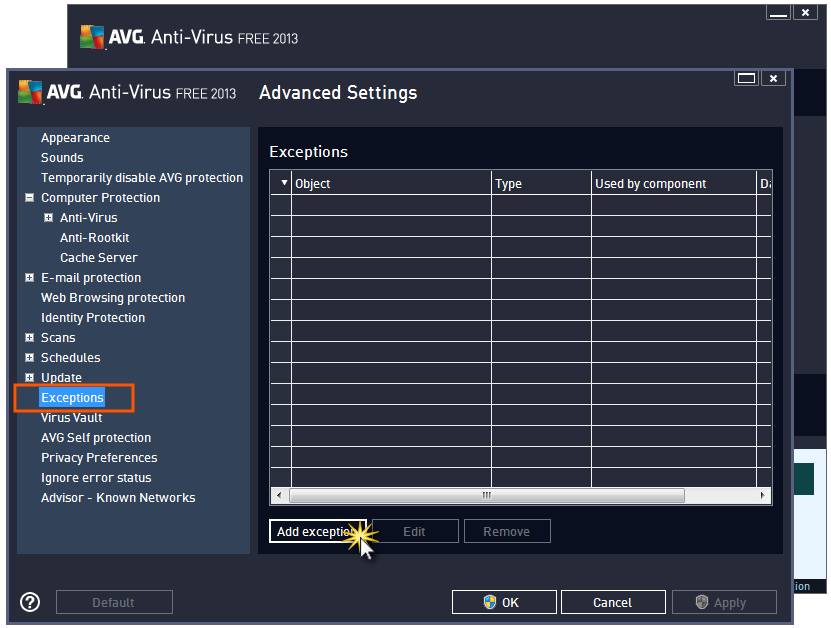Expand the Anti-Virus tree node
The image size is (831, 628).
coord(48,218)
